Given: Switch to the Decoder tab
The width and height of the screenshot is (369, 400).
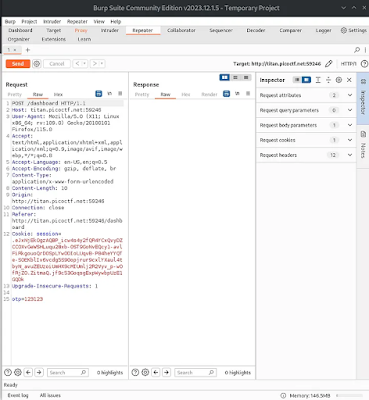Looking at the screenshot, I should tap(256, 30).
